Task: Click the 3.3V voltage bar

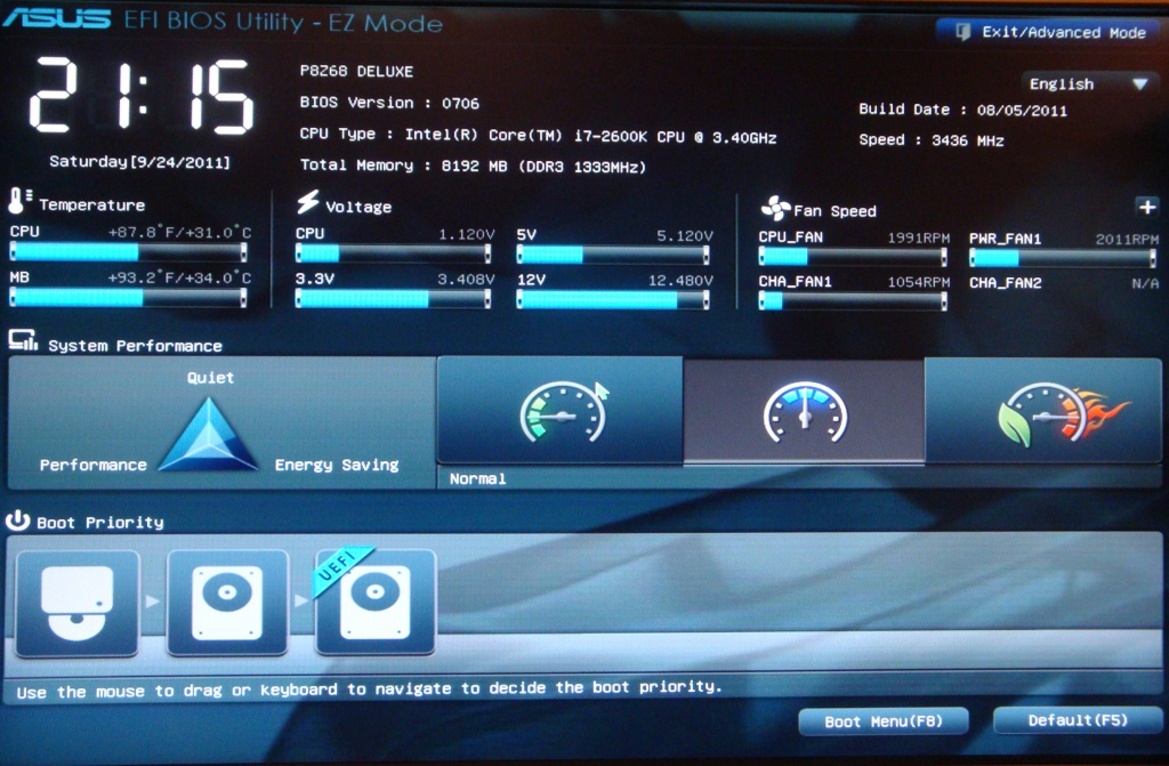Action: [393, 299]
